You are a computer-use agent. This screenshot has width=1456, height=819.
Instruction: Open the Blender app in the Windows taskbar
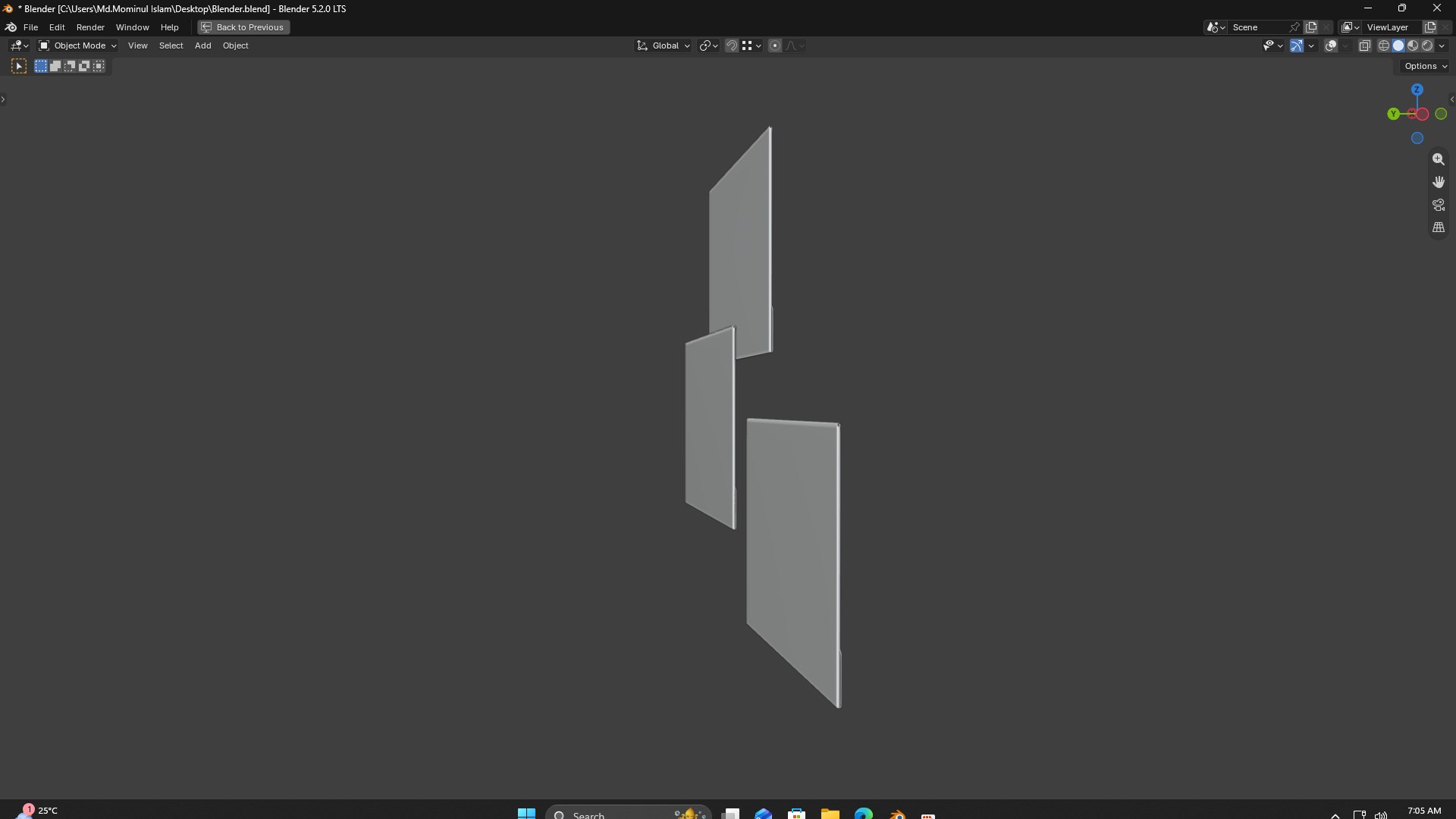897,814
